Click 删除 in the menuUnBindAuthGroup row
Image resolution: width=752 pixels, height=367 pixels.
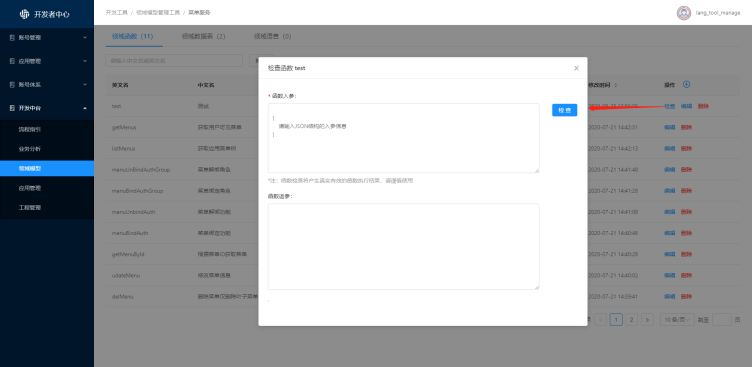686,170
